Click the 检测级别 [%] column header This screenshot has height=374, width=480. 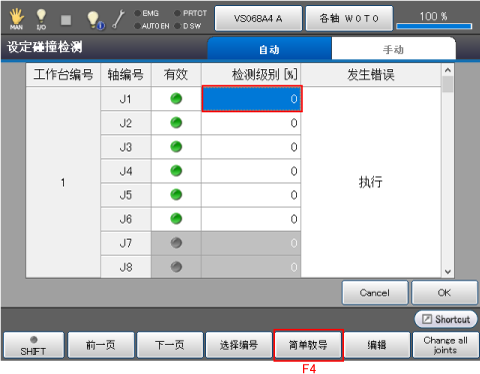(x=251, y=75)
